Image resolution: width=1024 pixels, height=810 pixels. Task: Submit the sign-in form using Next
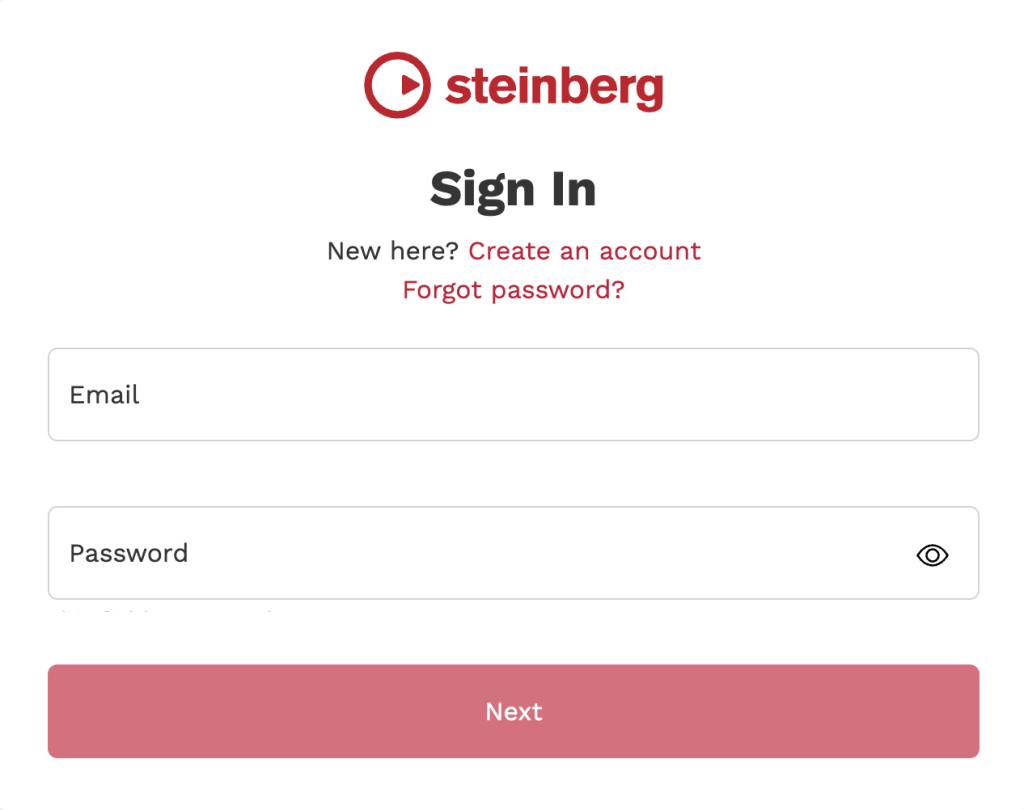point(513,711)
